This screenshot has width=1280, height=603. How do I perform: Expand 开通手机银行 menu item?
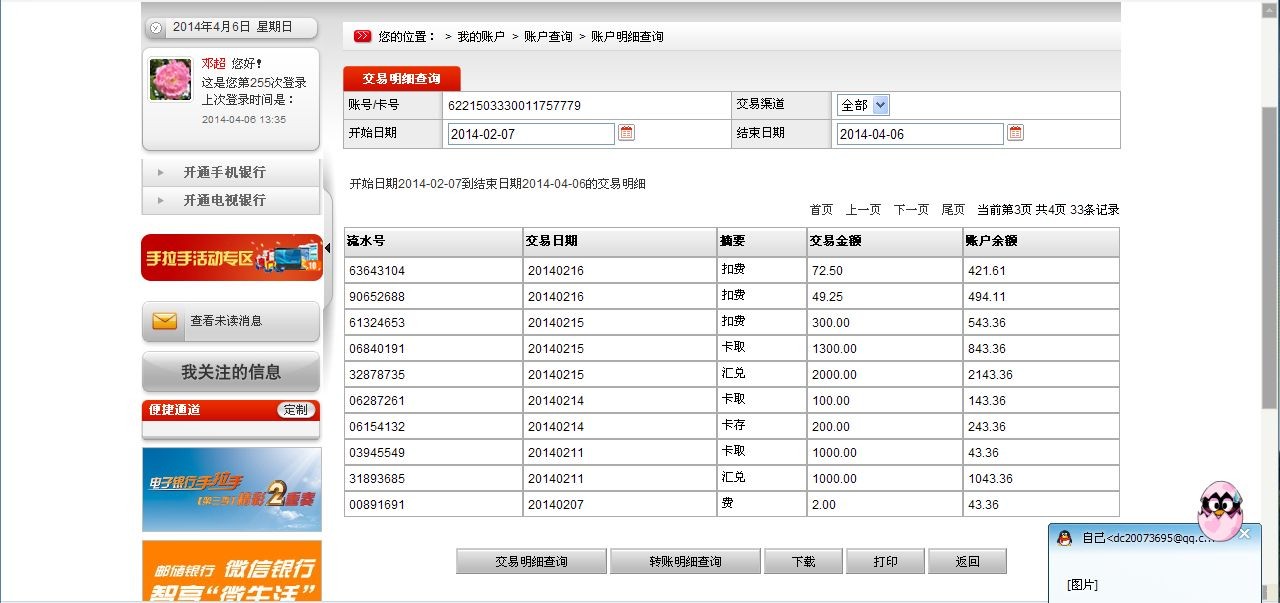(224, 172)
